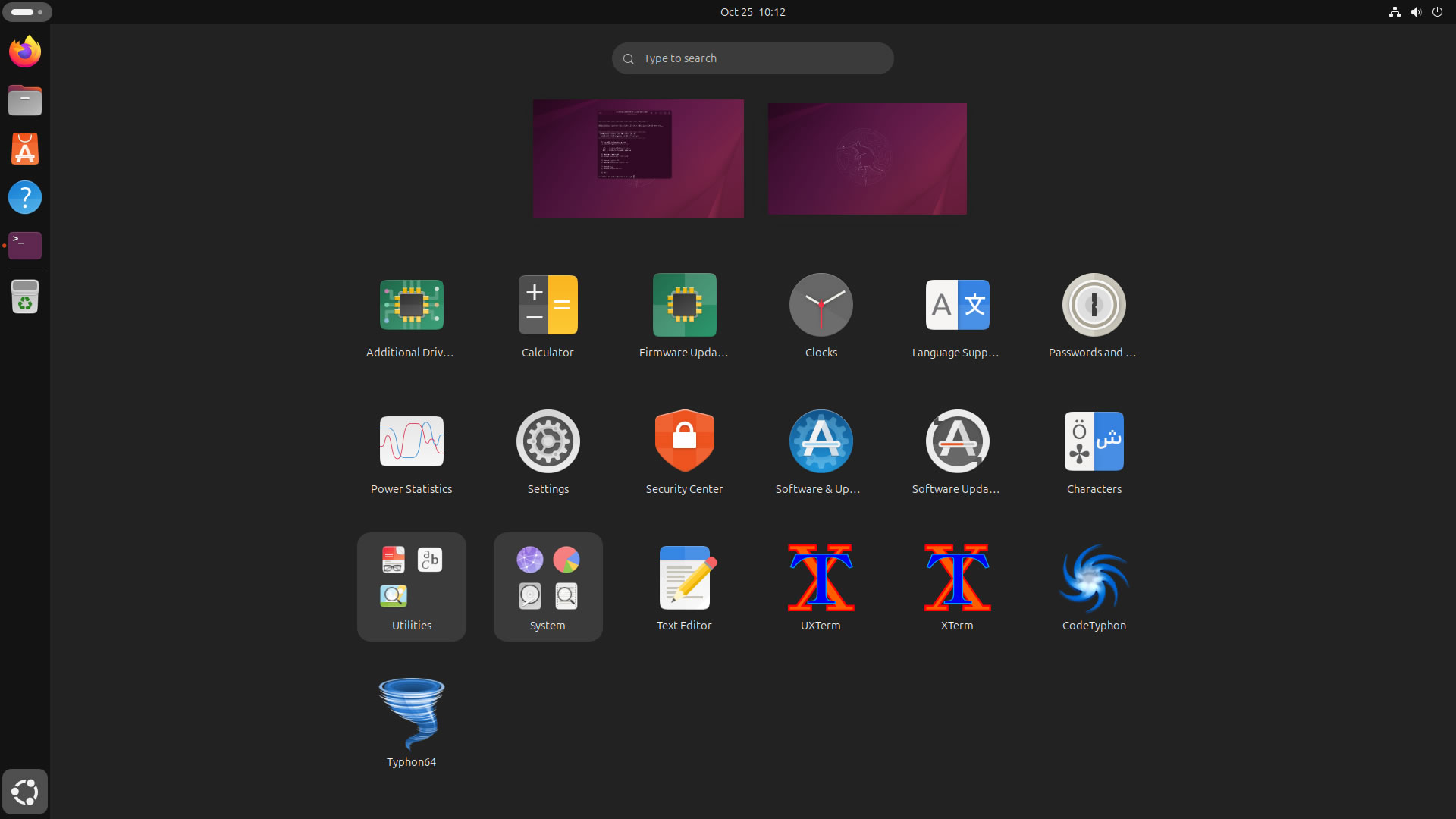Open Firefox from the dock
1456x819 pixels.
pos(25,52)
